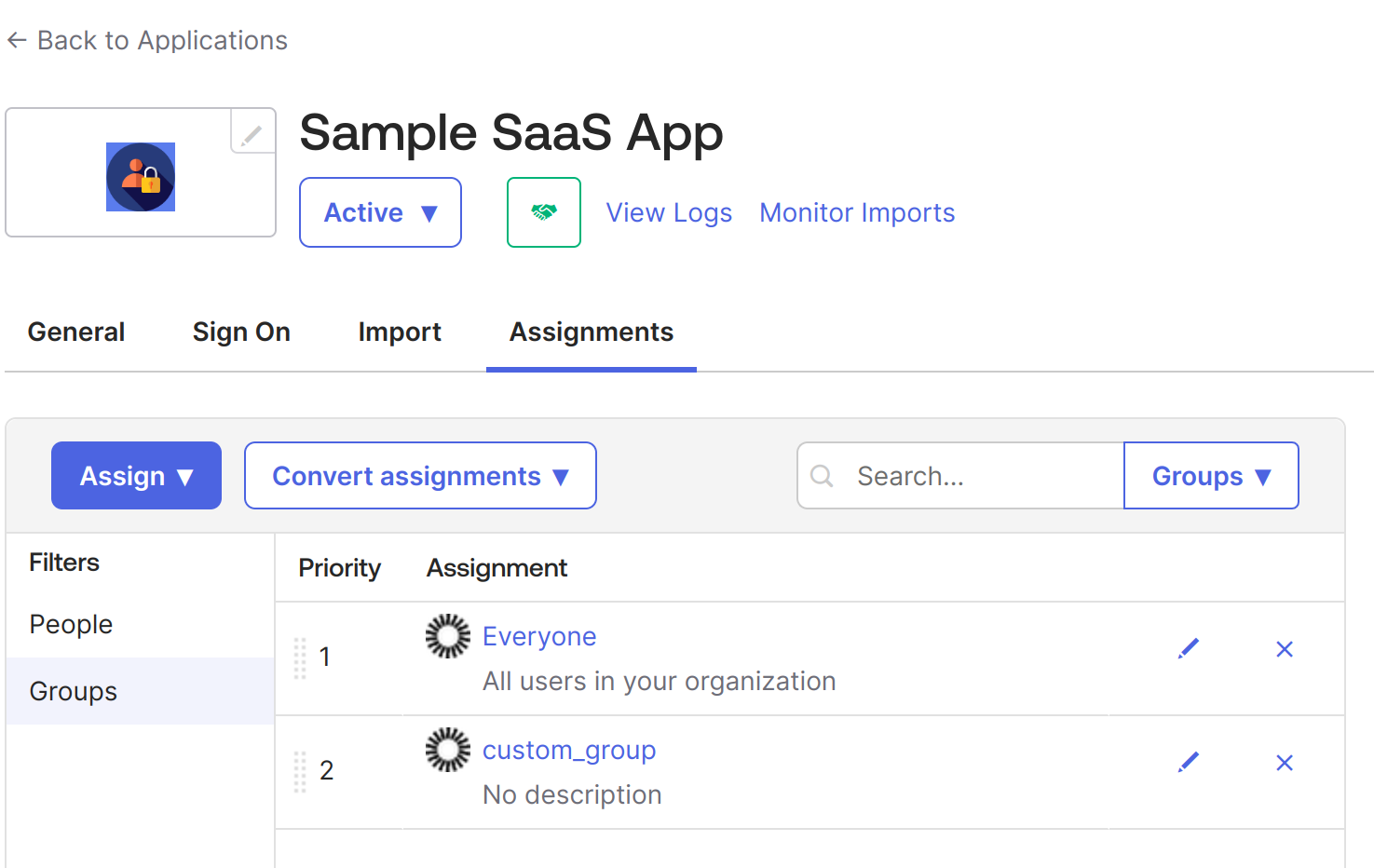Open the Active status dropdown
Viewport: 1374px width, 868px height.
click(380, 212)
